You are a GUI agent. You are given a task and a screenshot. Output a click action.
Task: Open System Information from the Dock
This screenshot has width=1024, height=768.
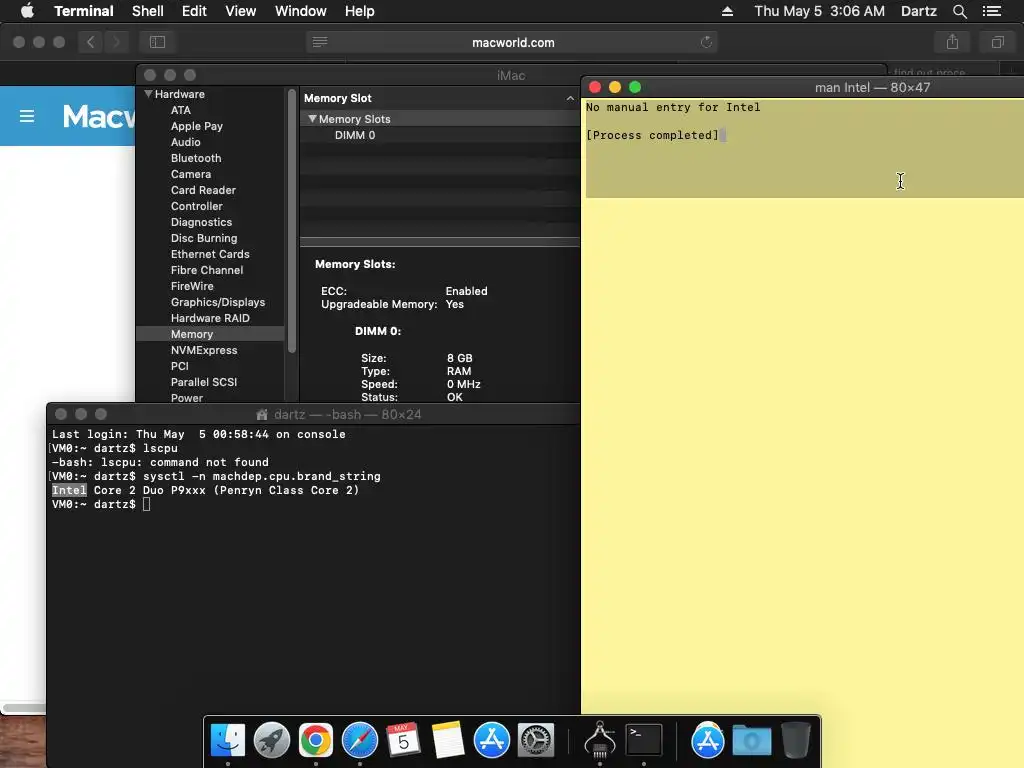click(600, 740)
